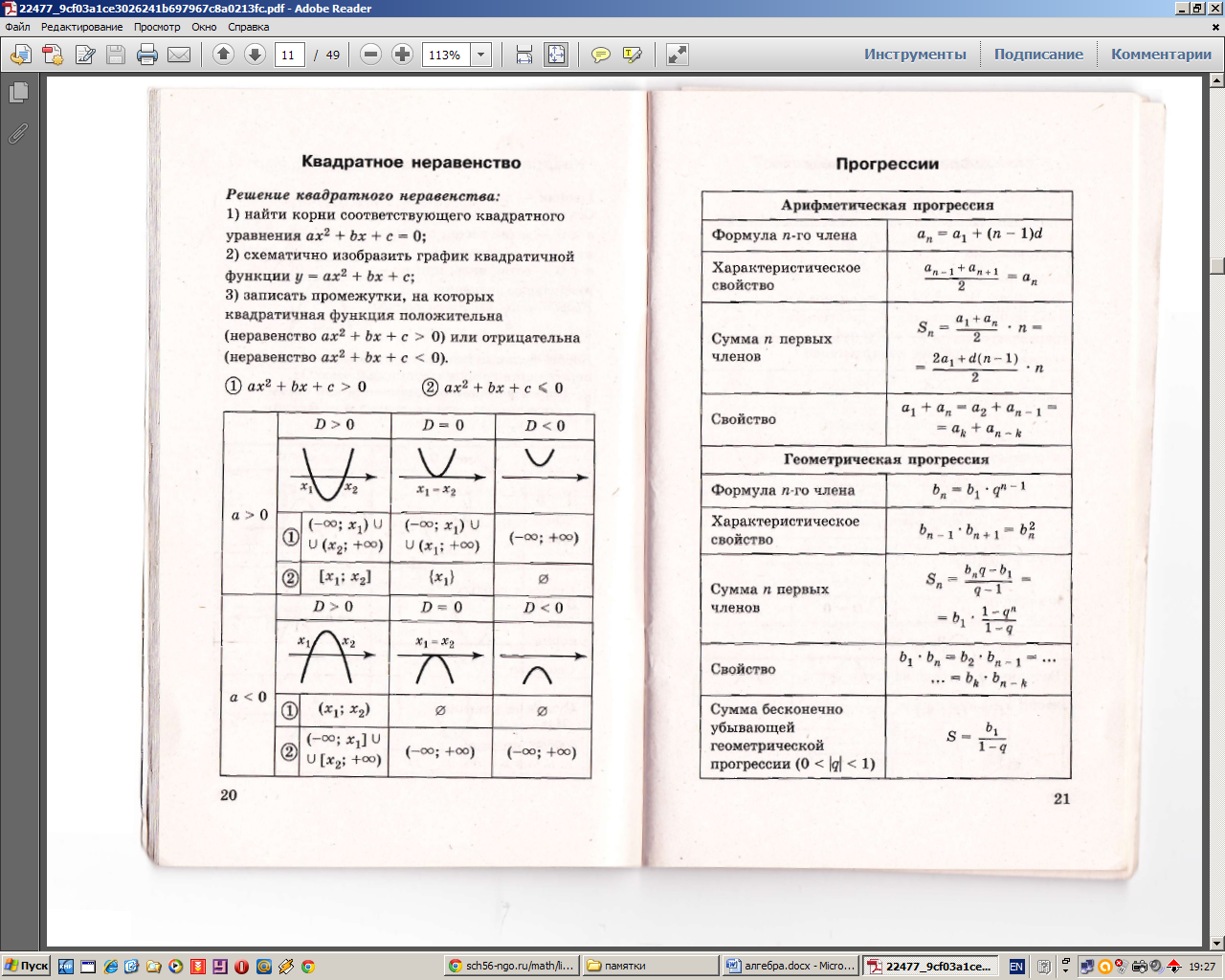
Task: Open the Просмотр menu
Action: pos(157,27)
